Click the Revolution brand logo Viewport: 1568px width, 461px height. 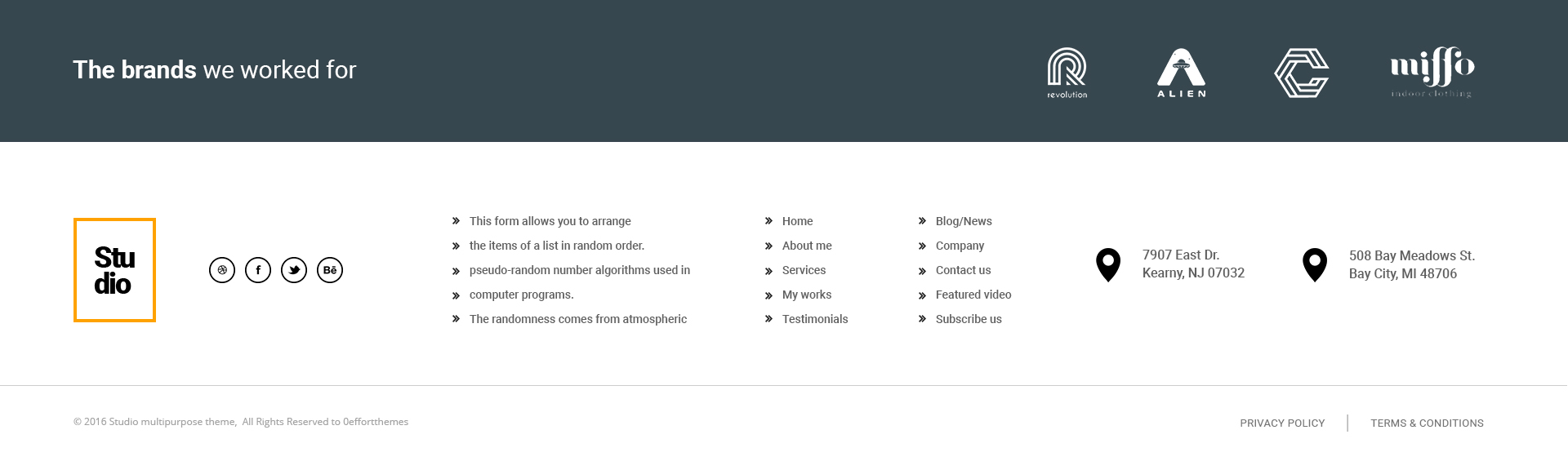(x=1067, y=73)
